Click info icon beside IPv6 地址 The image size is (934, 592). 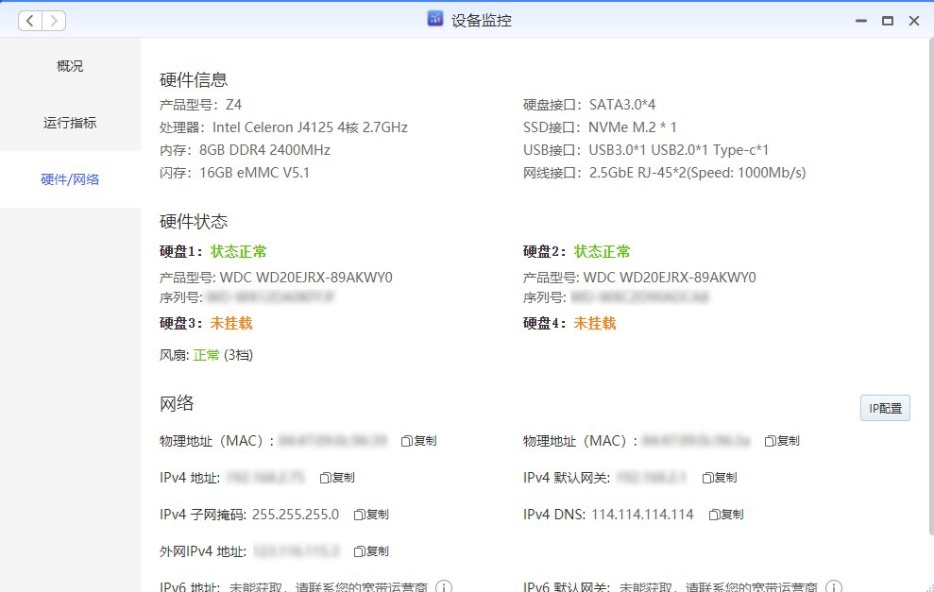click(x=444, y=587)
